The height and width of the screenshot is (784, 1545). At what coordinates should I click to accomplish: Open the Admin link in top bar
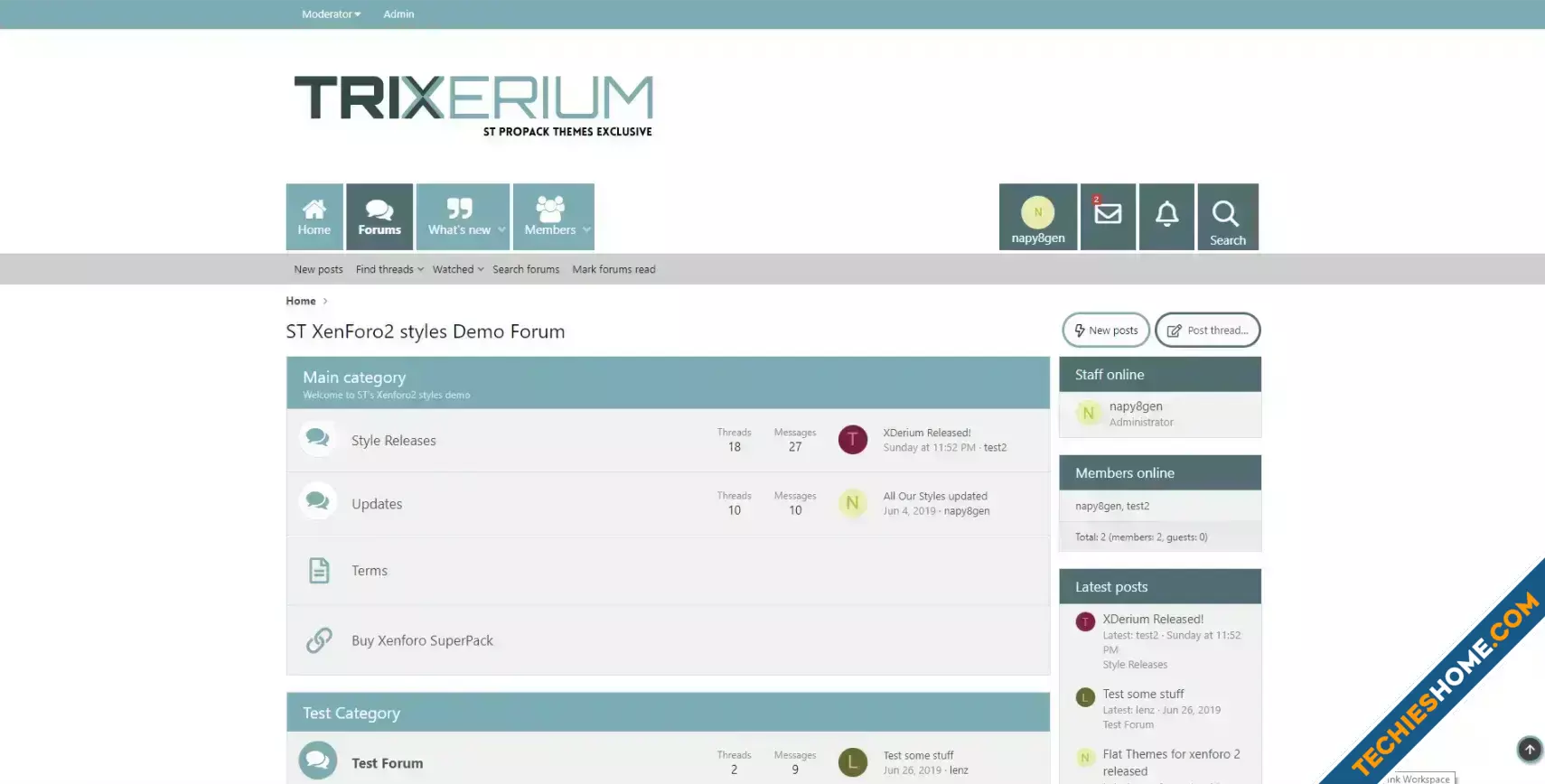[x=398, y=14]
